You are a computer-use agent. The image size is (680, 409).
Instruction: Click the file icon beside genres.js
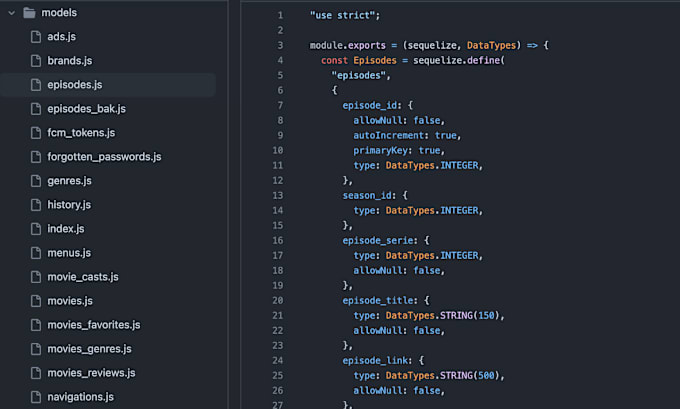(36, 181)
